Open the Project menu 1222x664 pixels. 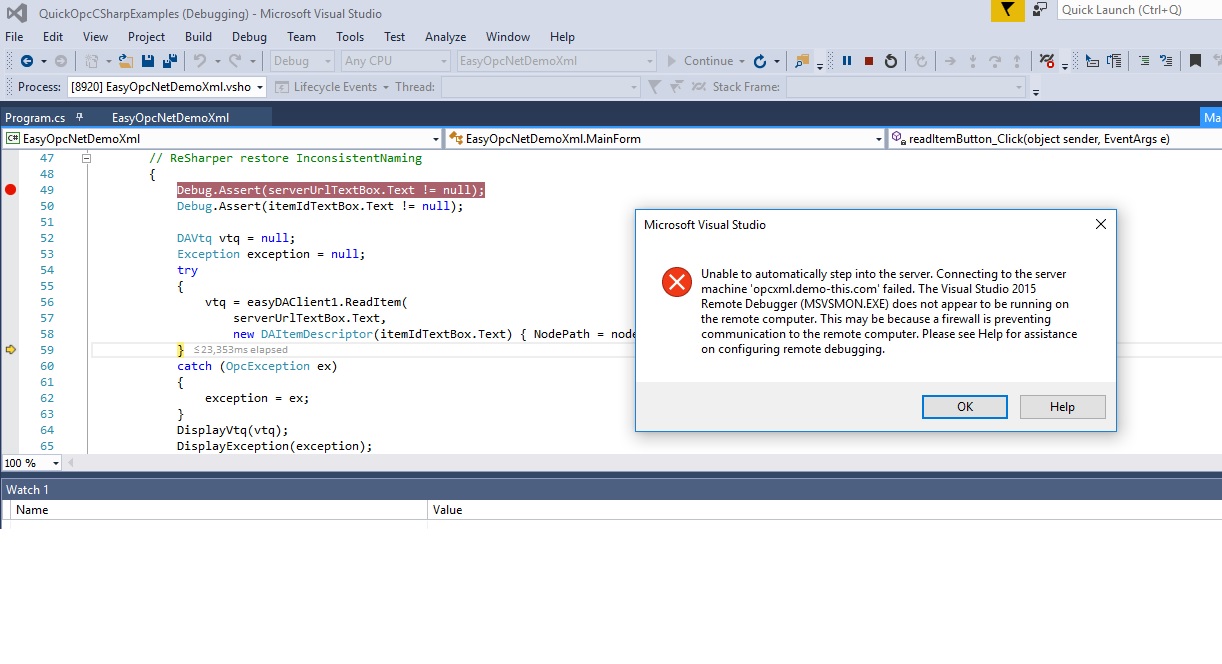(x=146, y=37)
